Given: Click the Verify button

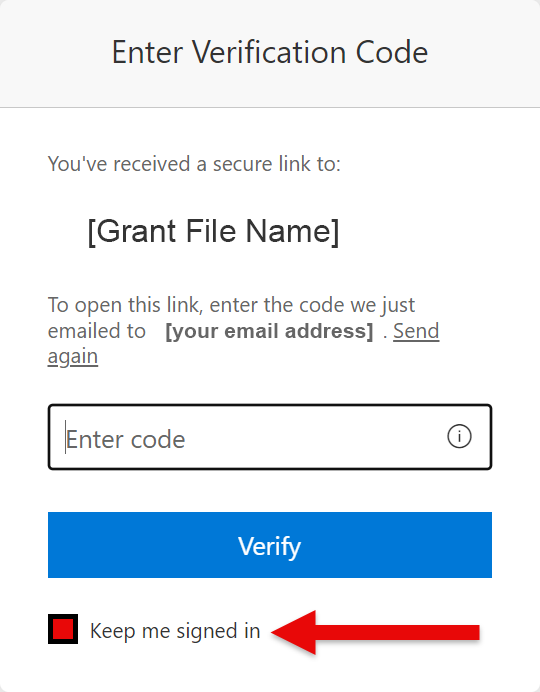Looking at the screenshot, I should point(270,545).
